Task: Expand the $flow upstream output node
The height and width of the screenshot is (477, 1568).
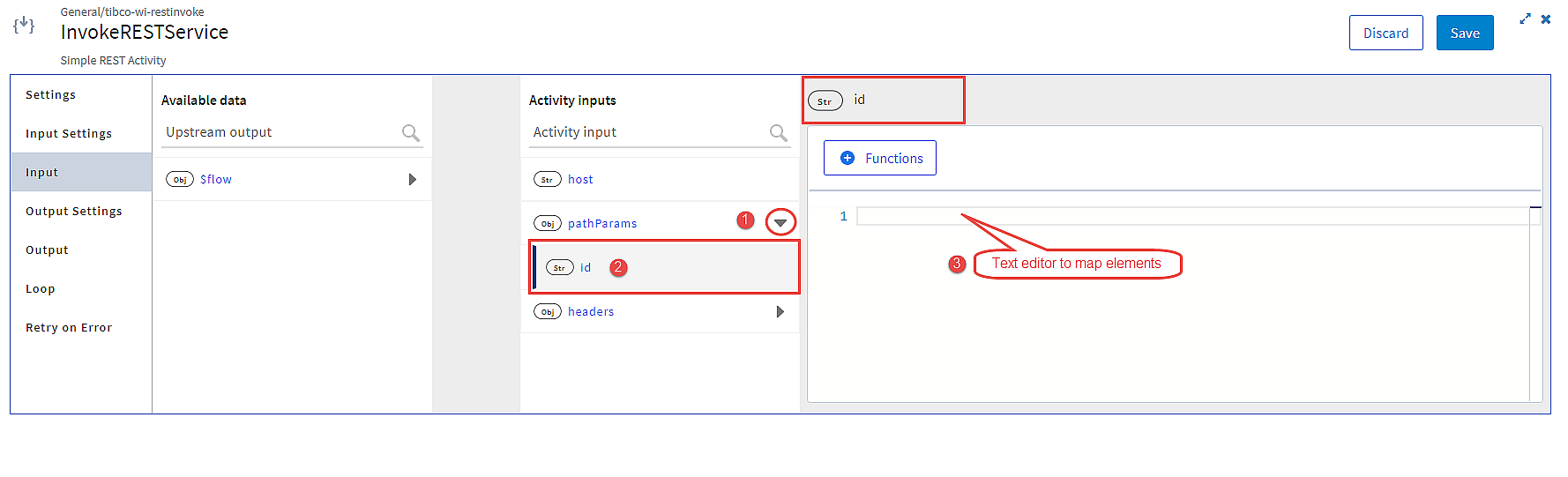Action: (x=412, y=179)
